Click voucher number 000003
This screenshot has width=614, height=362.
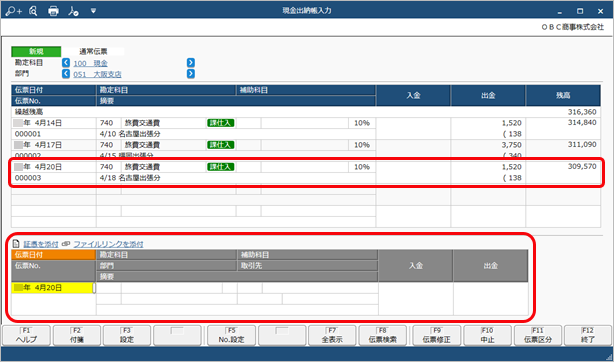pos(28,178)
